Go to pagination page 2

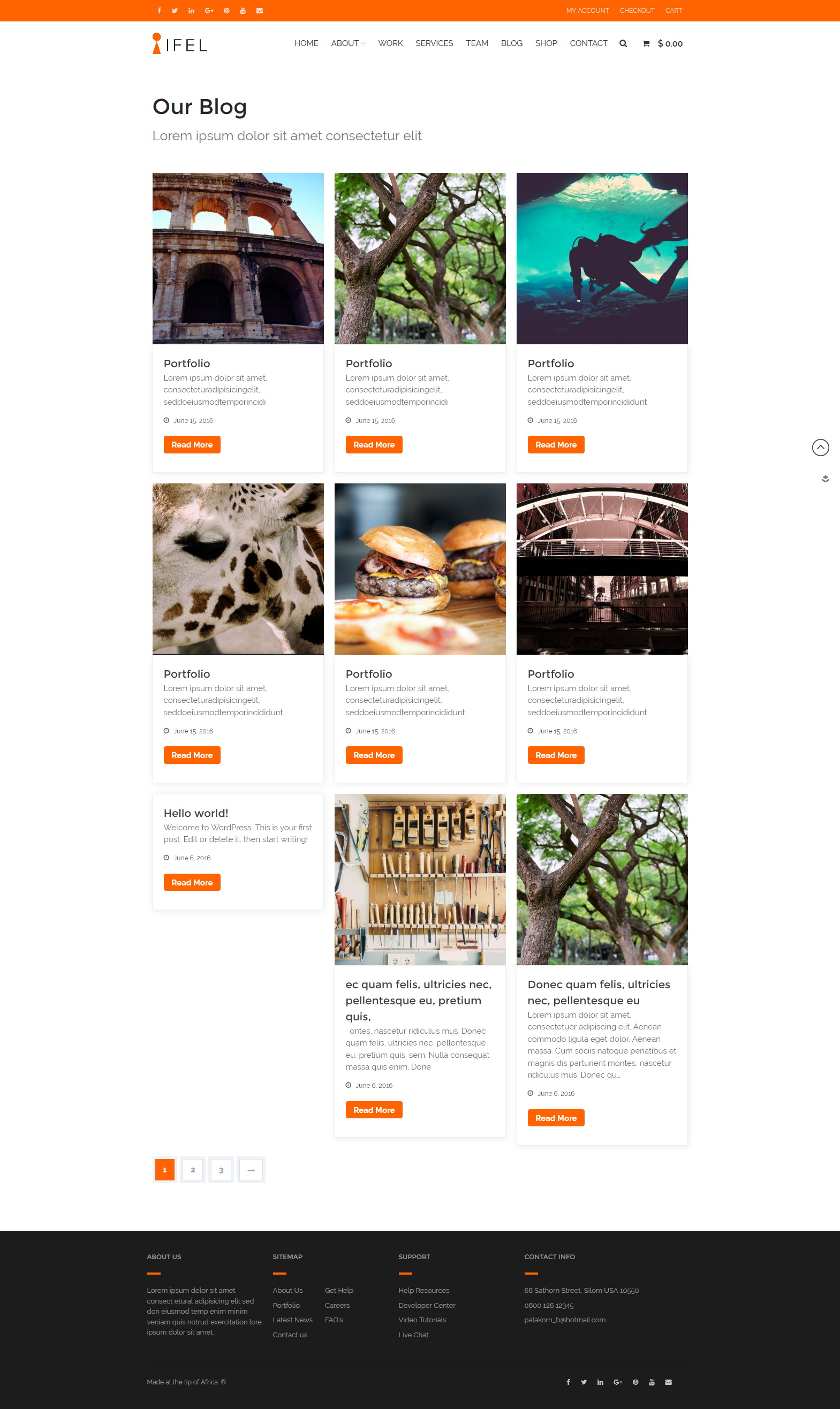tap(193, 1170)
